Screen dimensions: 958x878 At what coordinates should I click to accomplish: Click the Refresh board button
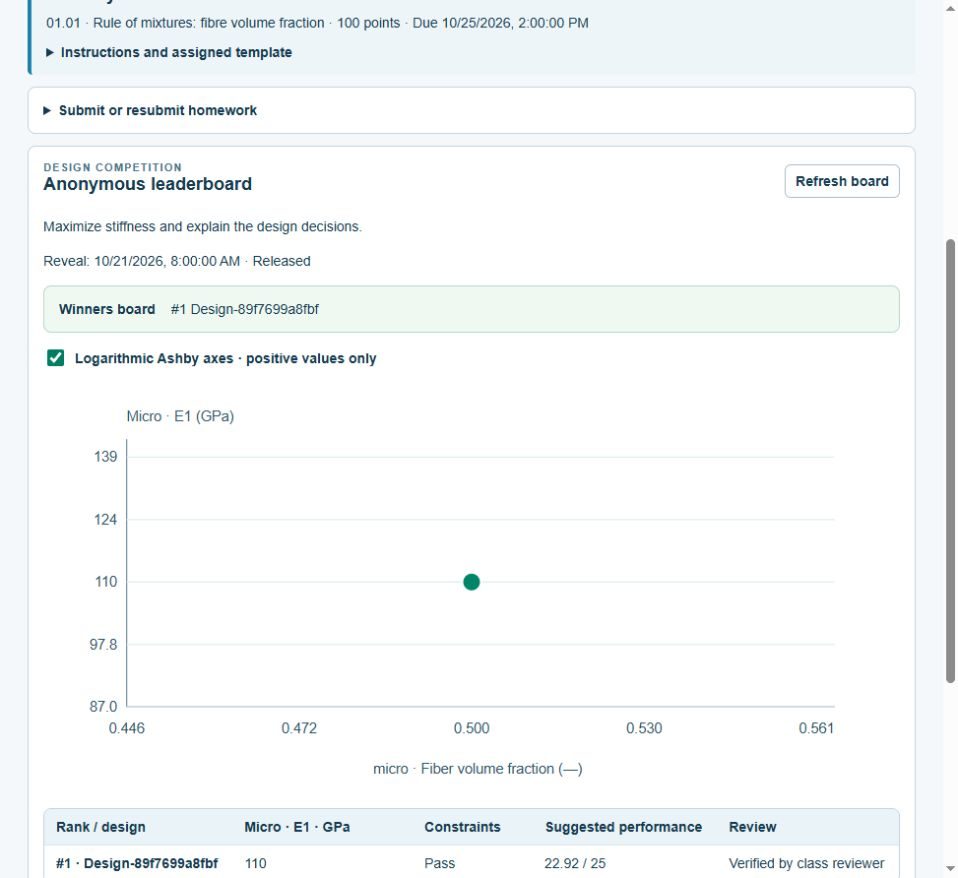pos(841,181)
